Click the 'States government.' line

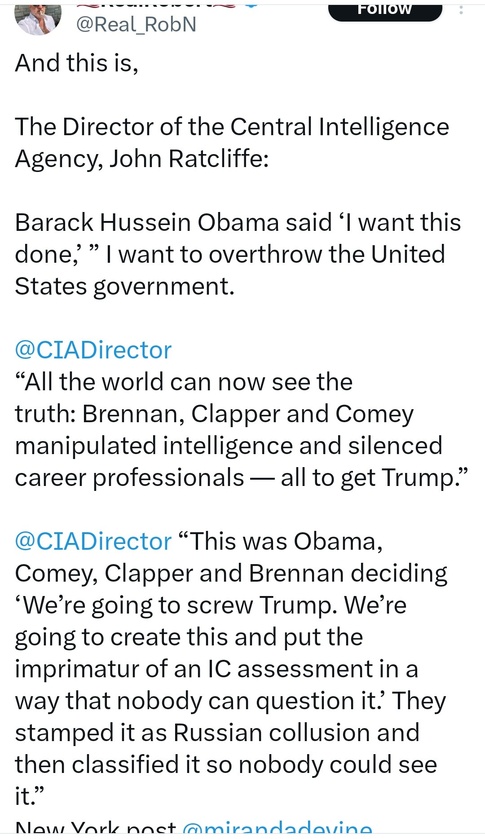pos(125,287)
